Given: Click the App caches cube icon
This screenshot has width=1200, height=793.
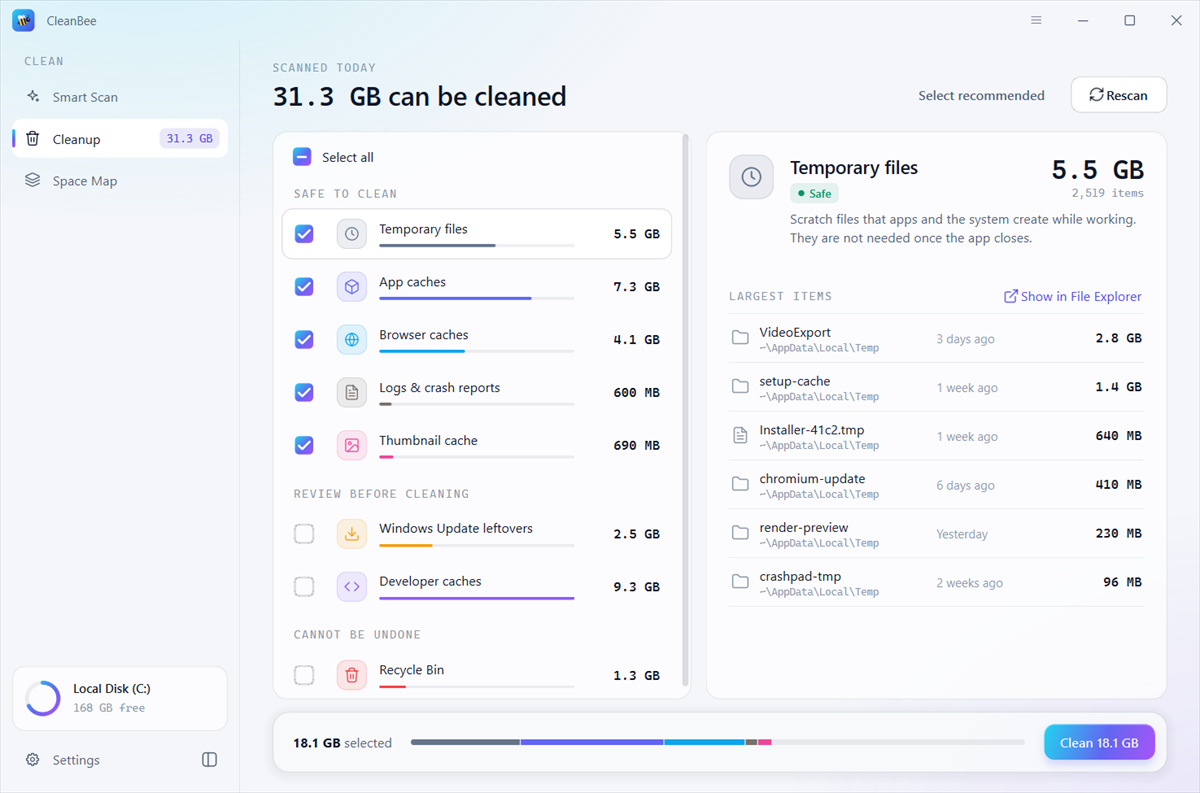Looking at the screenshot, I should coord(352,287).
